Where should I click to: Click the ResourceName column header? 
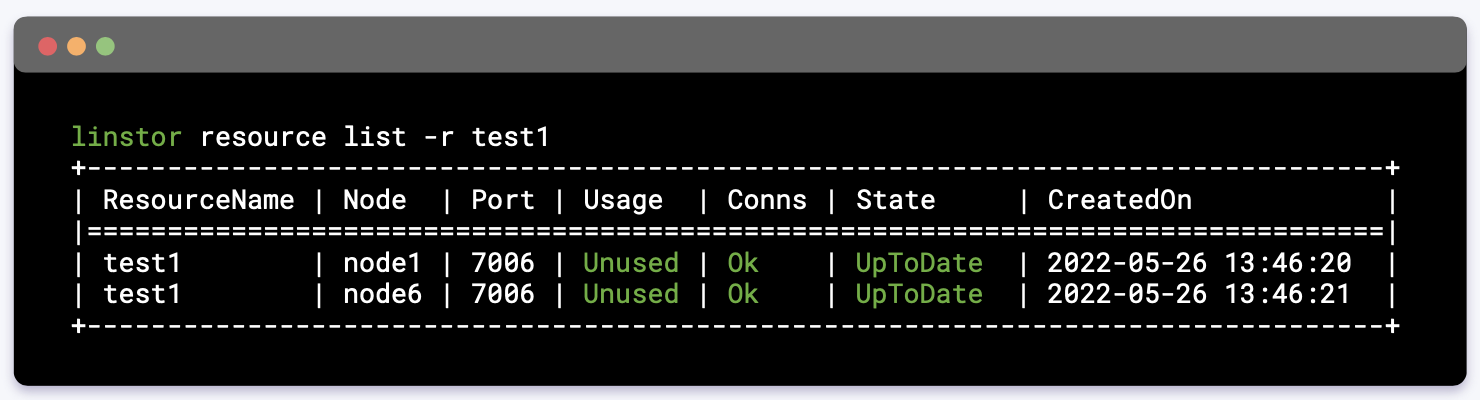(x=199, y=200)
